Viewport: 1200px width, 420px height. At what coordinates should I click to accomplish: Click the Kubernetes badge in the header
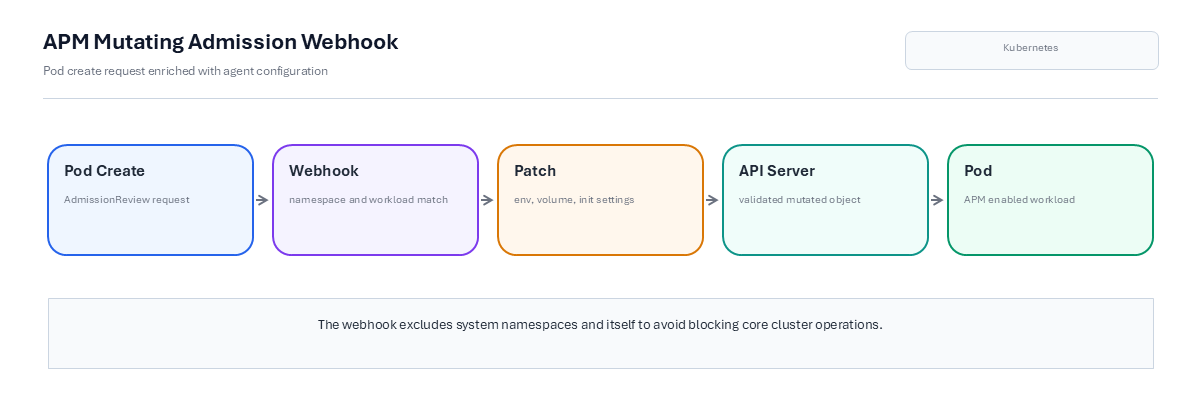[x=1032, y=50]
